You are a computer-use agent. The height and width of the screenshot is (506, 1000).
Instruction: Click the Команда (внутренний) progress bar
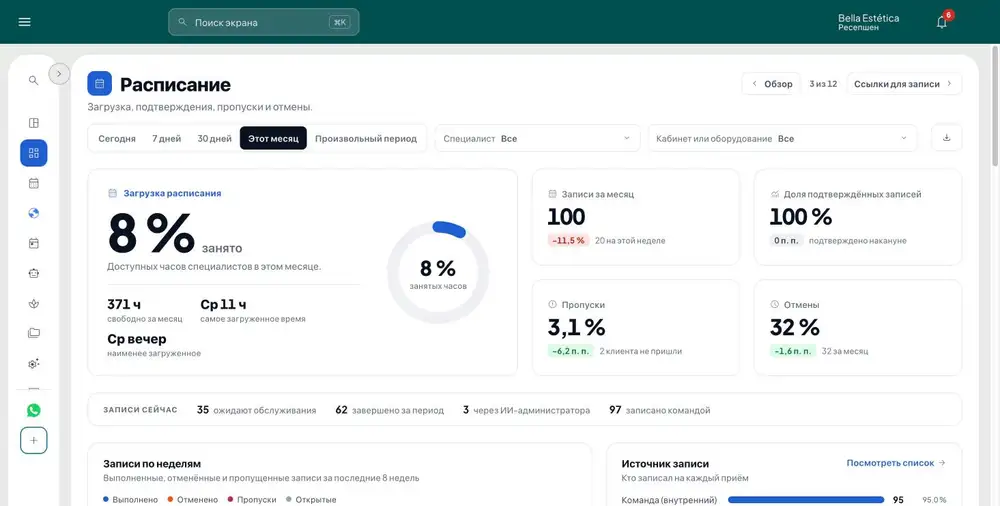(806, 500)
